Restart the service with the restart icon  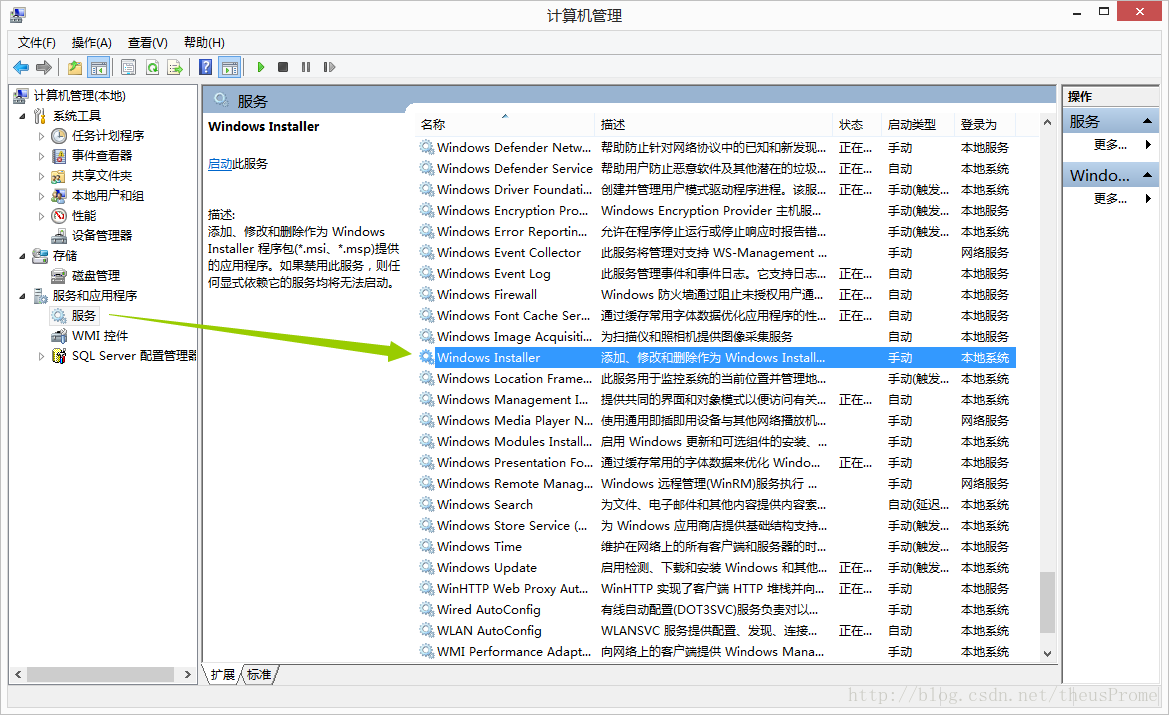coord(329,67)
